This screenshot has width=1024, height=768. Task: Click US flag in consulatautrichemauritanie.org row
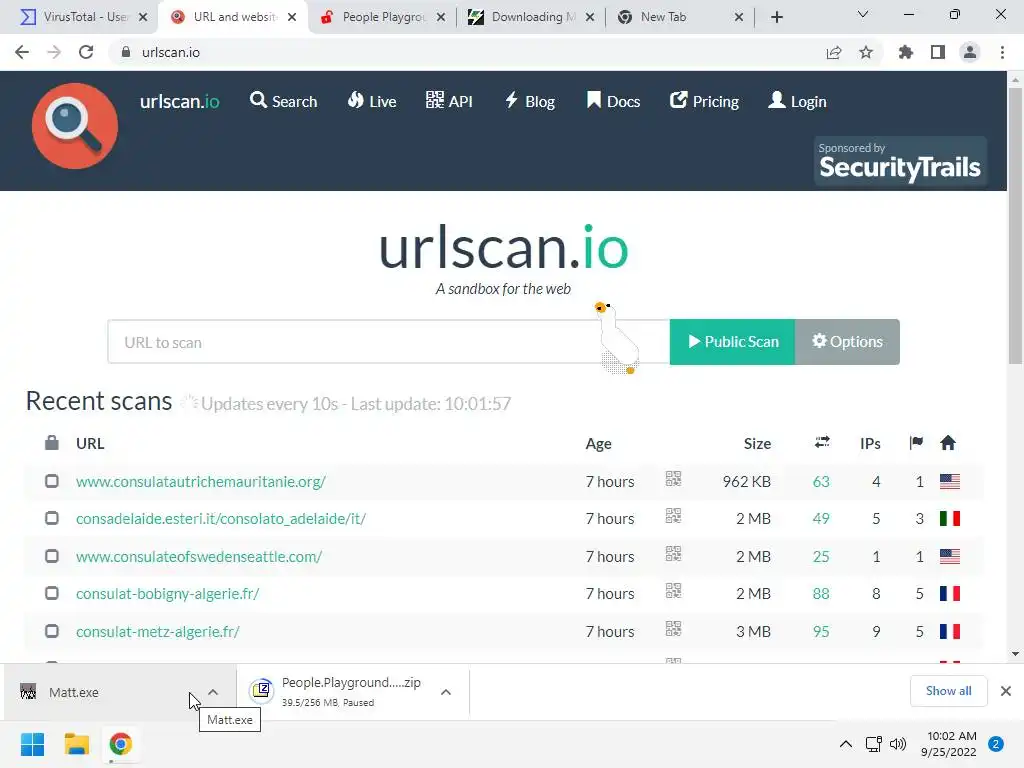pyautogui.click(x=950, y=481)
